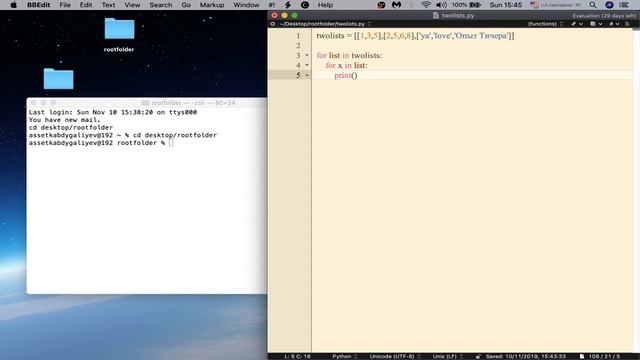
Task: Open the File menu
Action: click(x=65, y=5)
